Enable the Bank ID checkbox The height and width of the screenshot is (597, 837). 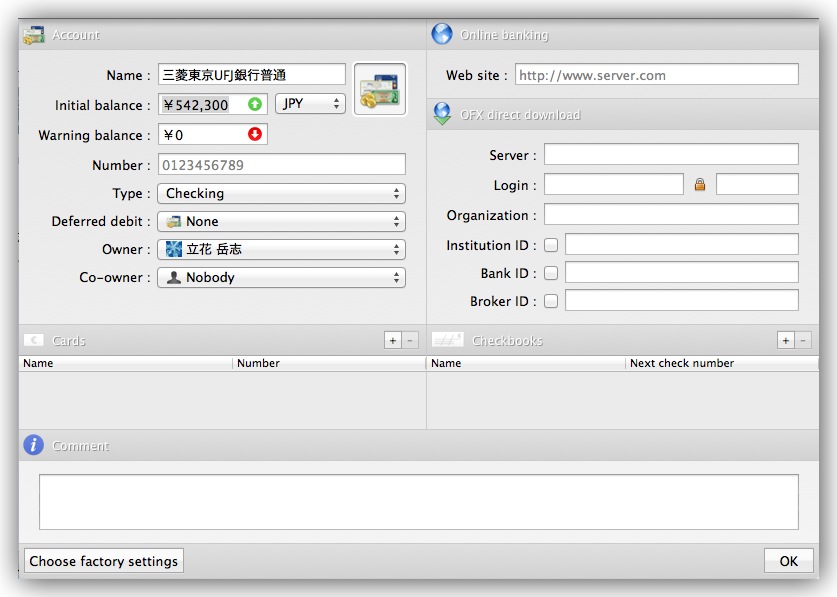[x=551, y=273]
